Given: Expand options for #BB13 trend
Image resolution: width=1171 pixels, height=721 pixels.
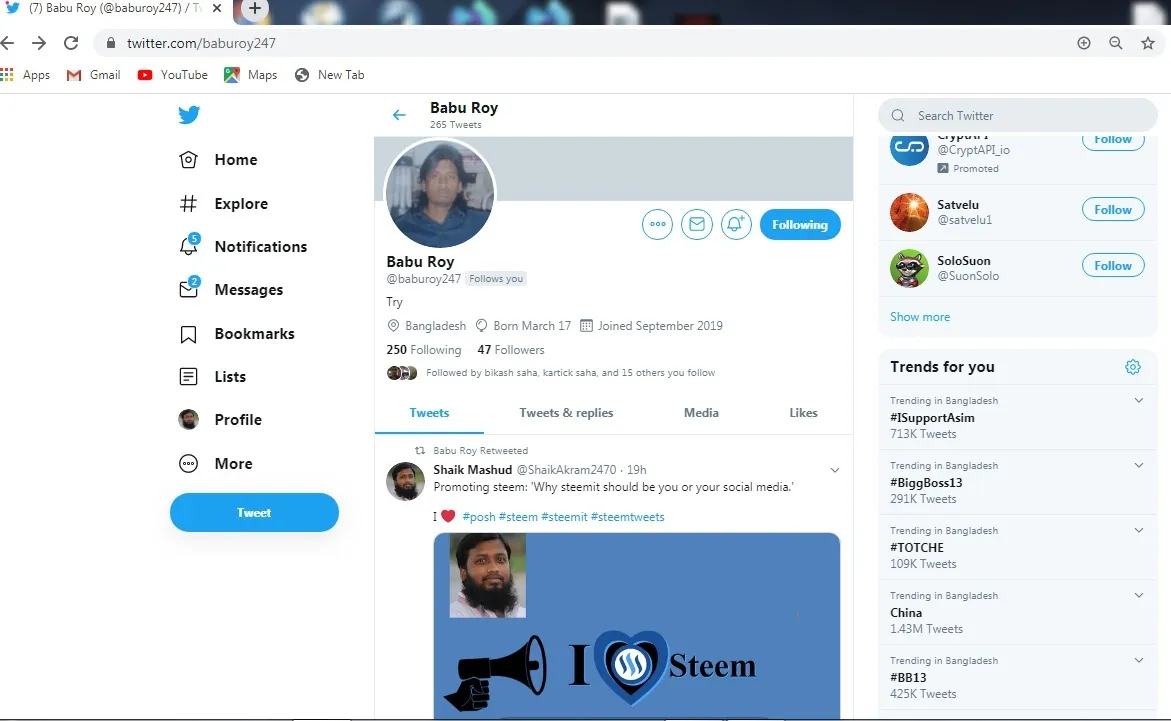Looking at the screenshot, I should click(x=1139, y=660).
